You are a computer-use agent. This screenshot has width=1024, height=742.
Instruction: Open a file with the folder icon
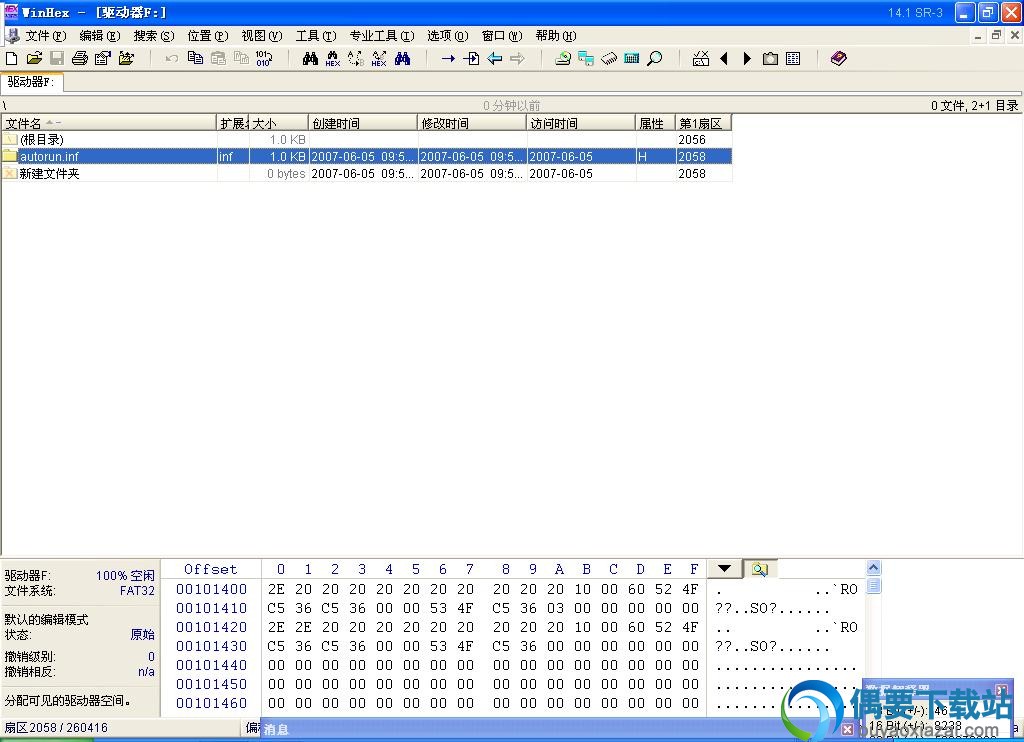pyautogui.click(x=34, y=59)
